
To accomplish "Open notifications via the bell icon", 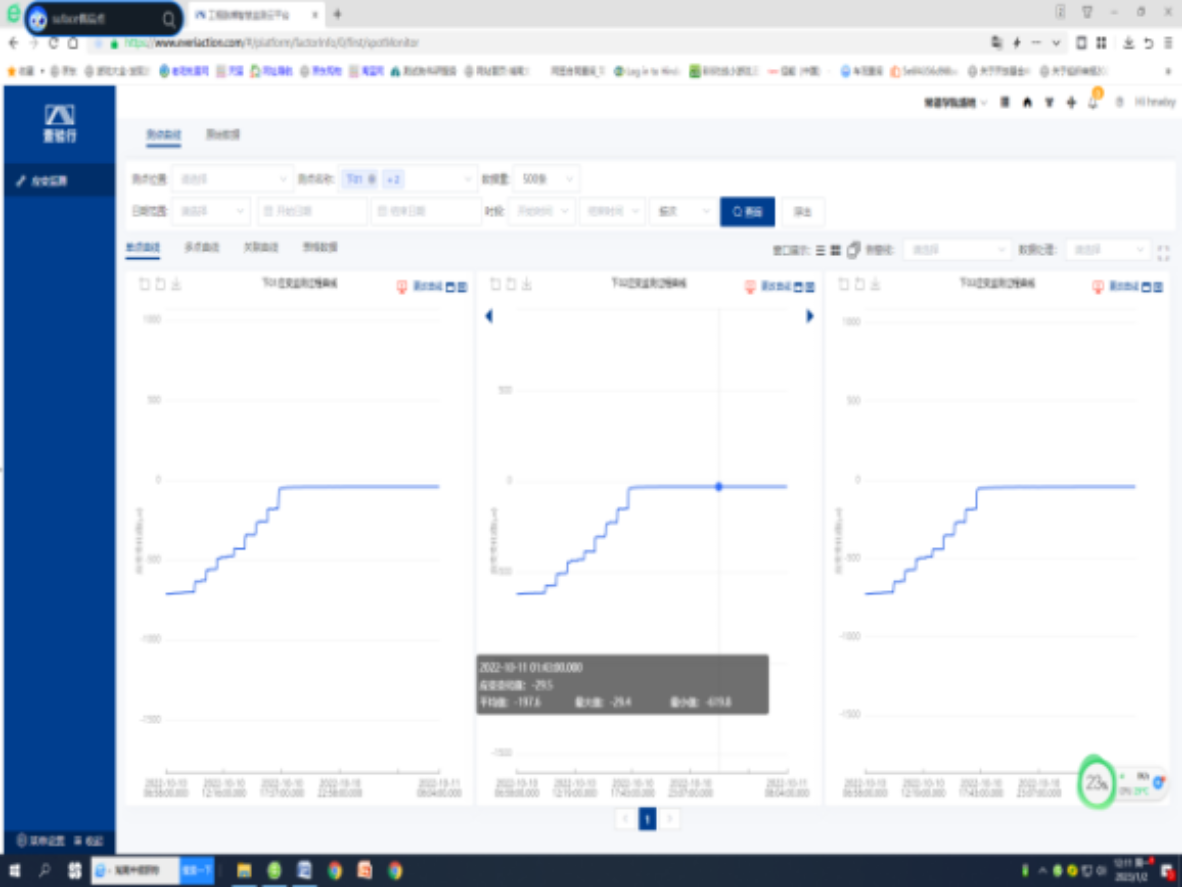I will (1093, 102).
